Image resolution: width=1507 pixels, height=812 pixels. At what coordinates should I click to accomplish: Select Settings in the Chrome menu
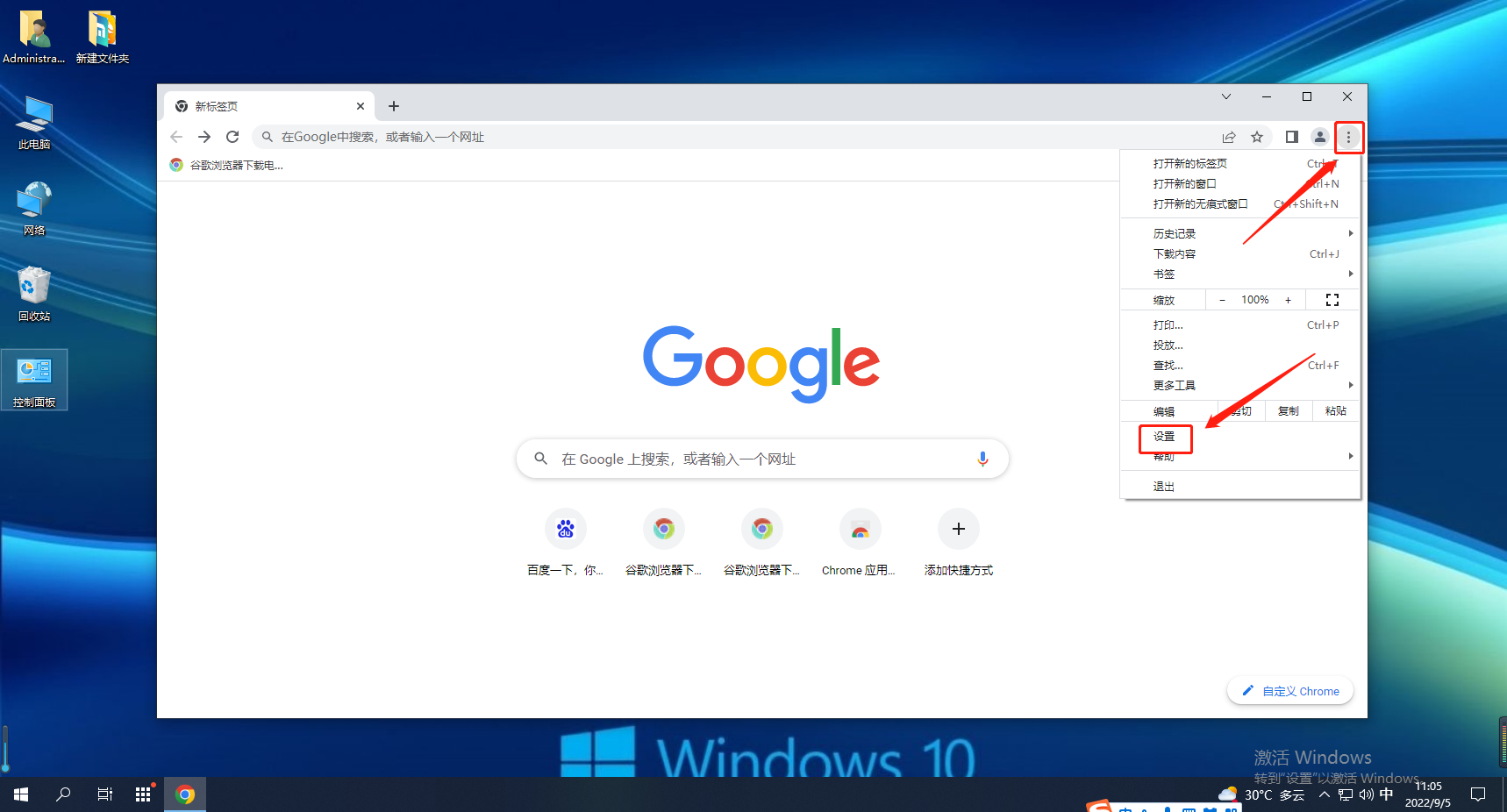(1165, 437)
